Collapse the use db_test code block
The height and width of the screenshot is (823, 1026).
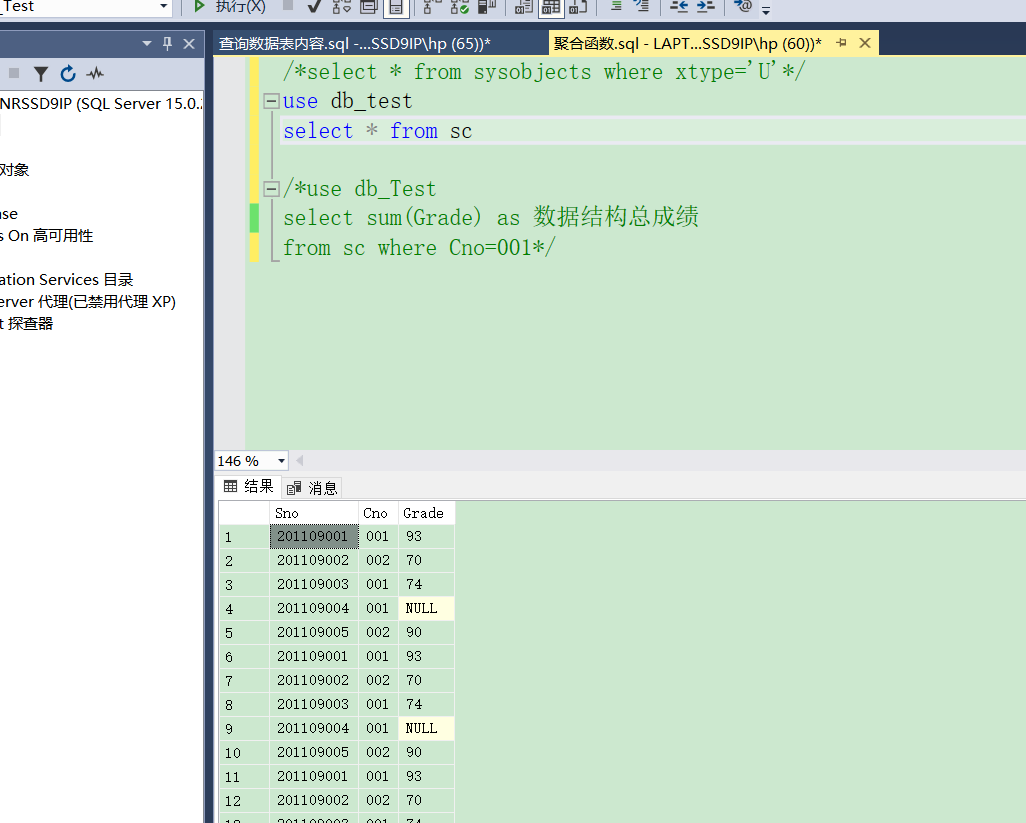point(271,101)
